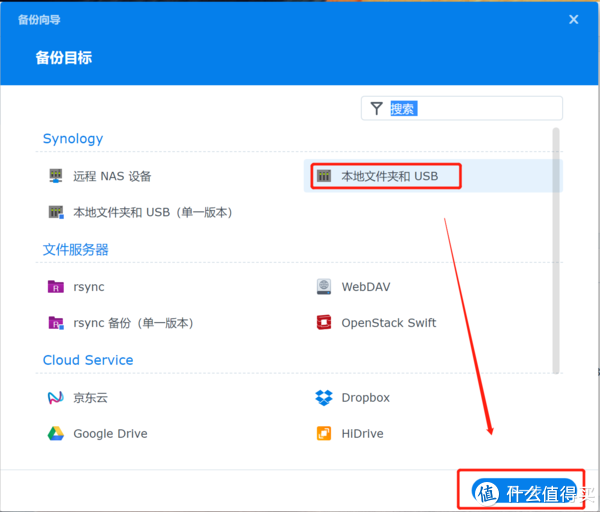Screen dimensions: 600x512
Task: Click the OpenStack Swift red icon
Action: [324, 323]
